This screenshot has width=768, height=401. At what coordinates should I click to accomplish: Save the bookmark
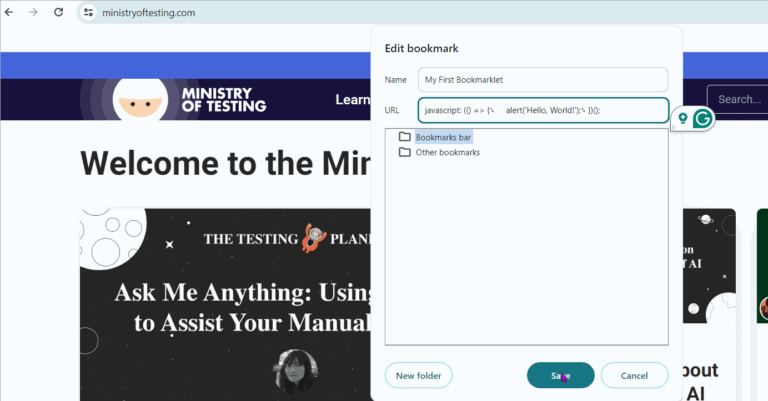coord(560,376)
